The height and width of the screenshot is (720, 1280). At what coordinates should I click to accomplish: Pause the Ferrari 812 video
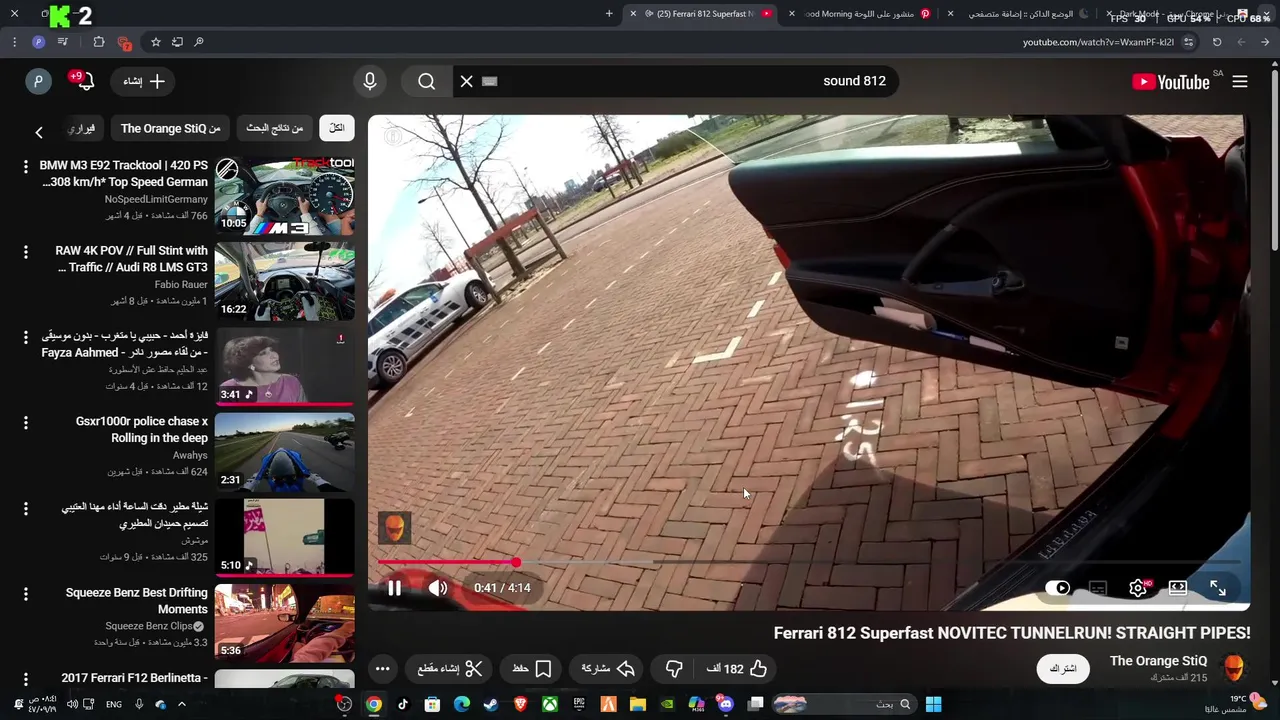[394, 588]
